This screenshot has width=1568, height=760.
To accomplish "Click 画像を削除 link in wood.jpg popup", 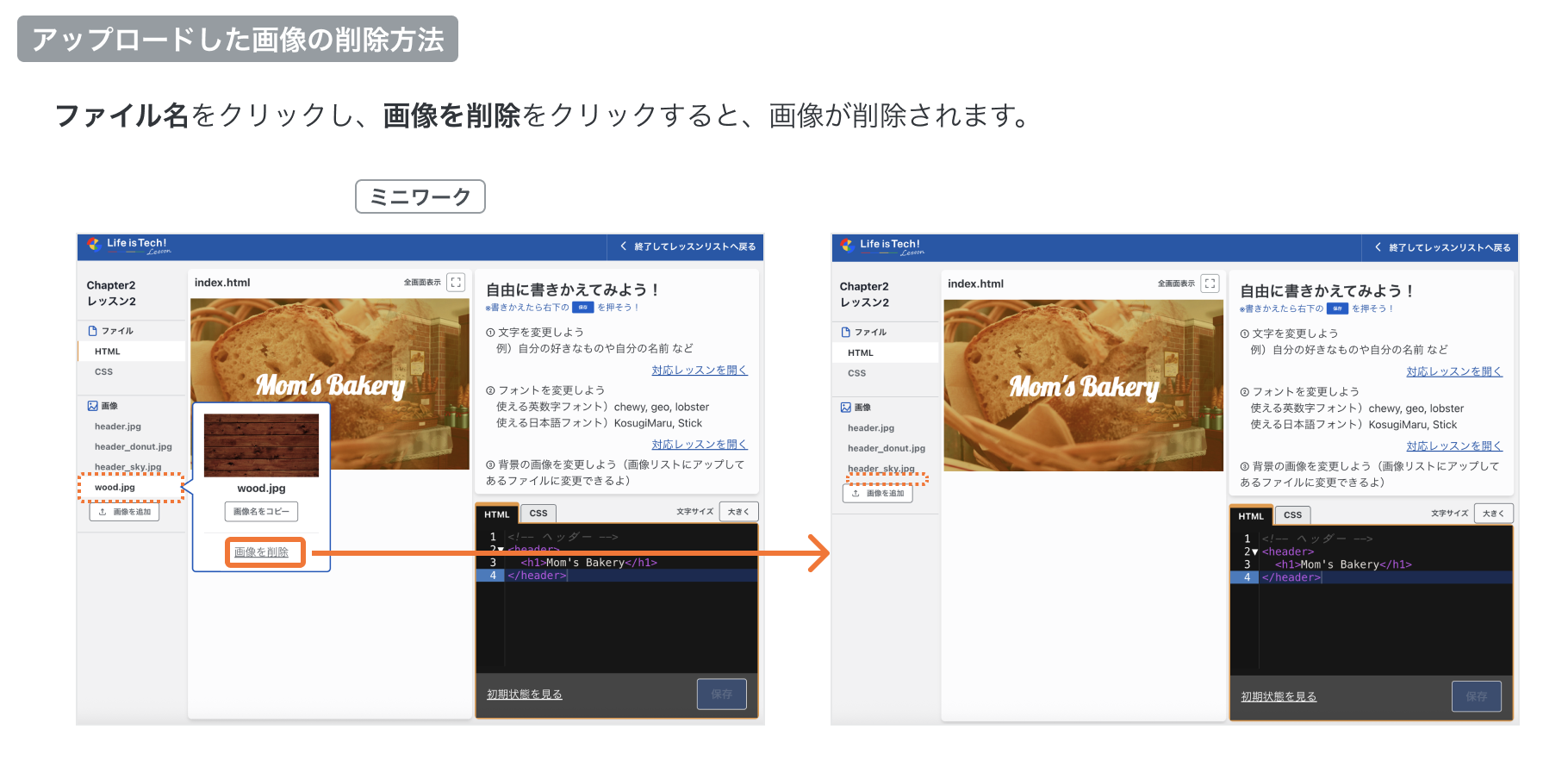I will tap(262, 552).
